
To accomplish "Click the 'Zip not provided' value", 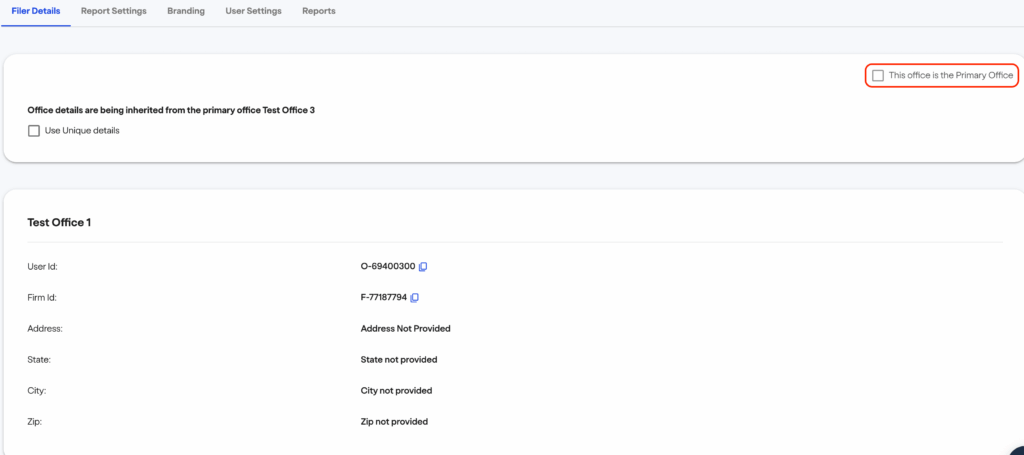I will point(394,422).
